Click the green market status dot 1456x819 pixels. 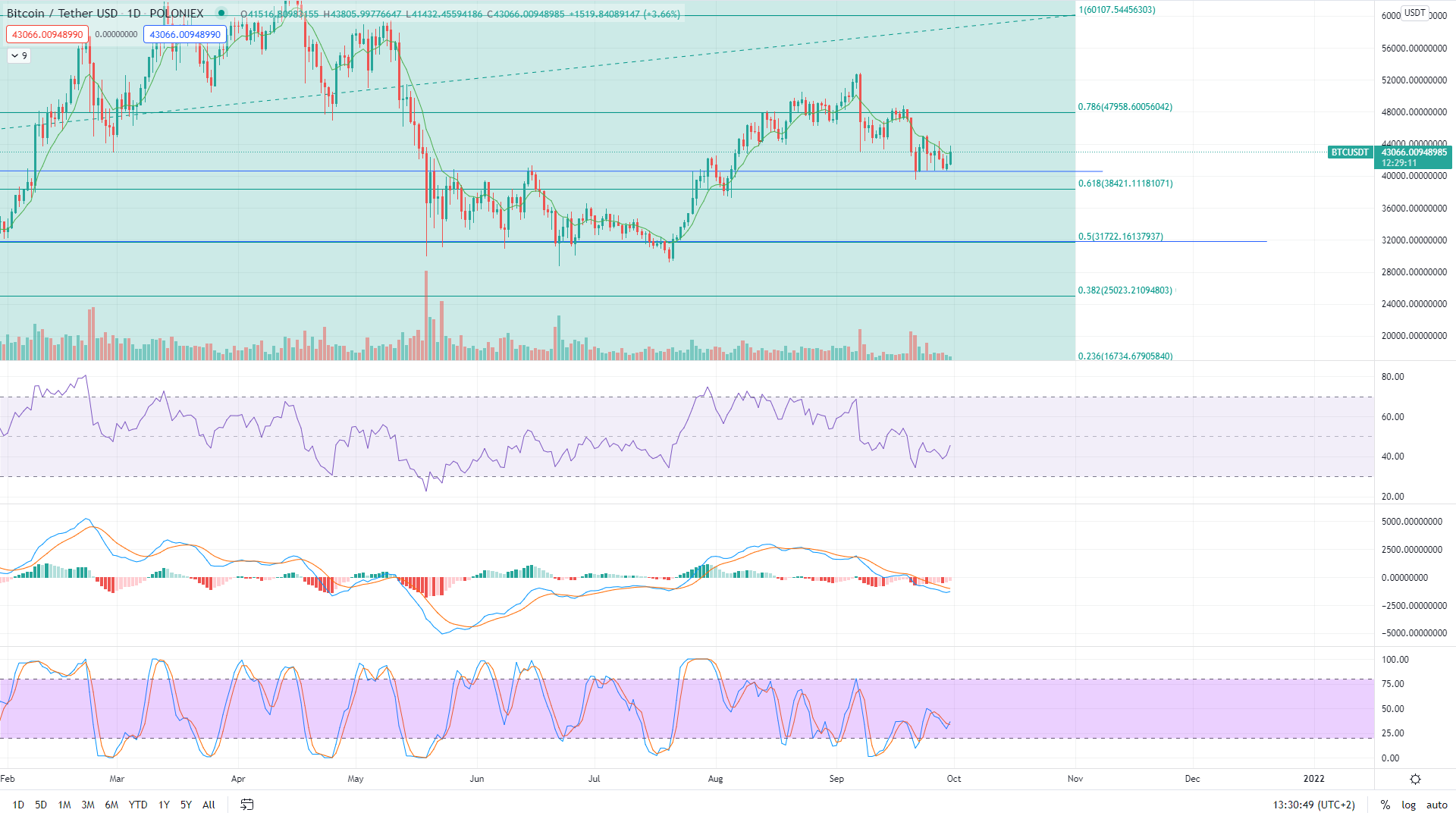(x=221, y=13)
